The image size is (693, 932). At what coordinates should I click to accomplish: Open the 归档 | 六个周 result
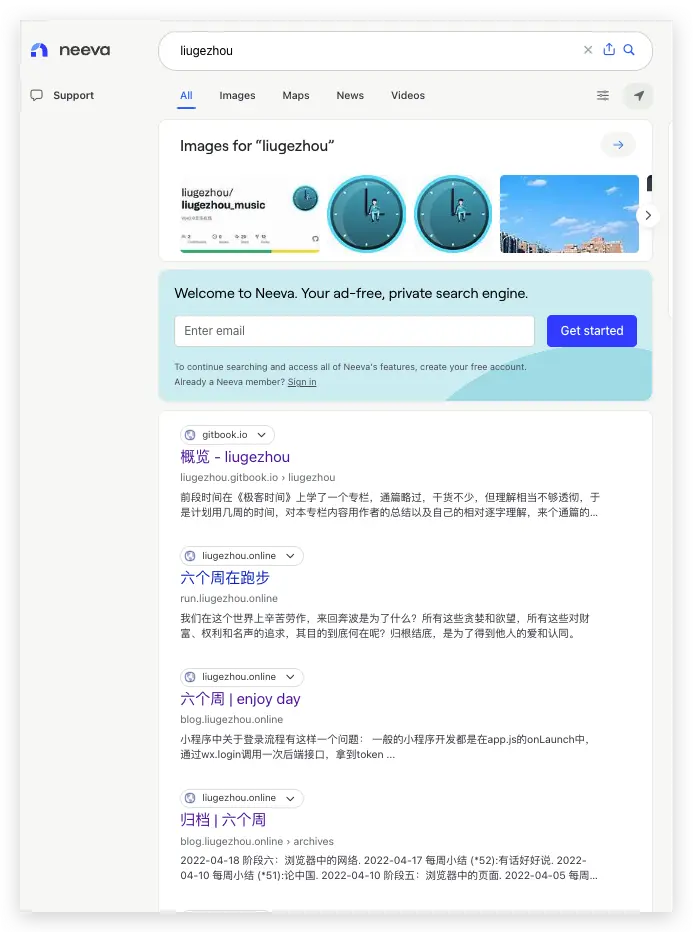[x=223, y=820]
